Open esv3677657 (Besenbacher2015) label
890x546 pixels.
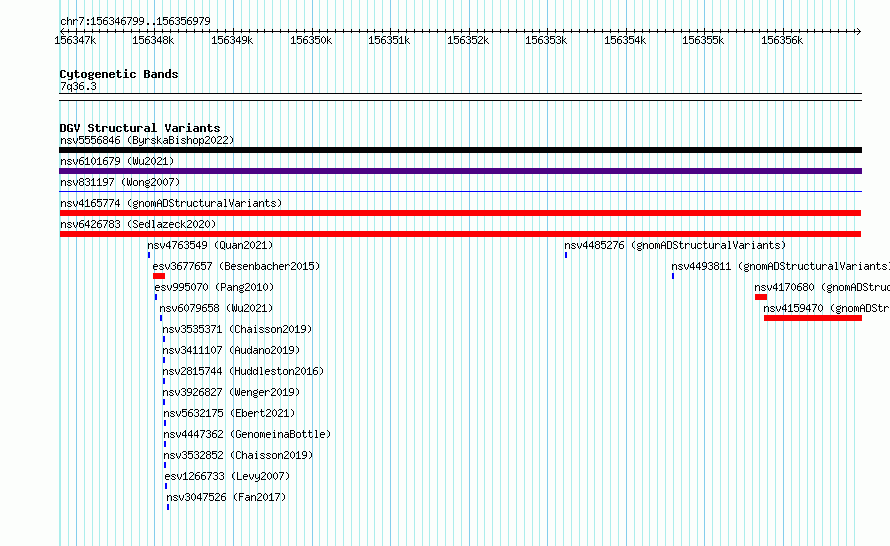236,266
